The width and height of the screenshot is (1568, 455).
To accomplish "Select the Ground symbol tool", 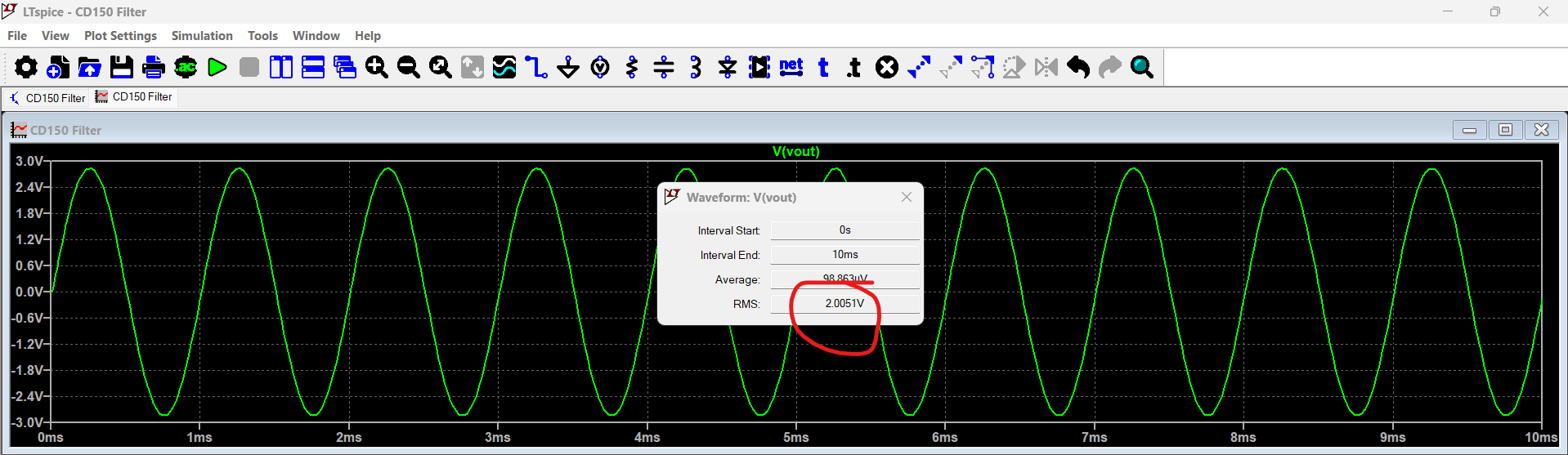I will [568, 67].
